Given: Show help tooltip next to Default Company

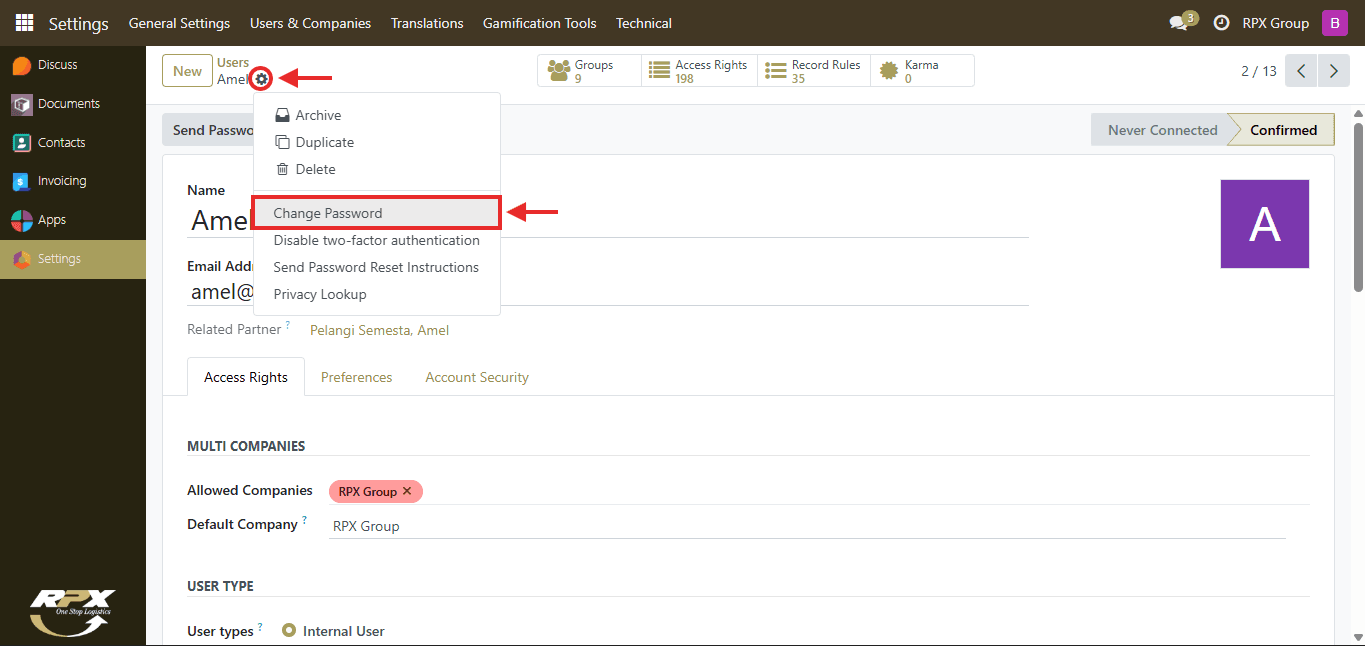Looking at the screenshot, I should pyautogui.click(x=304, y=520).
